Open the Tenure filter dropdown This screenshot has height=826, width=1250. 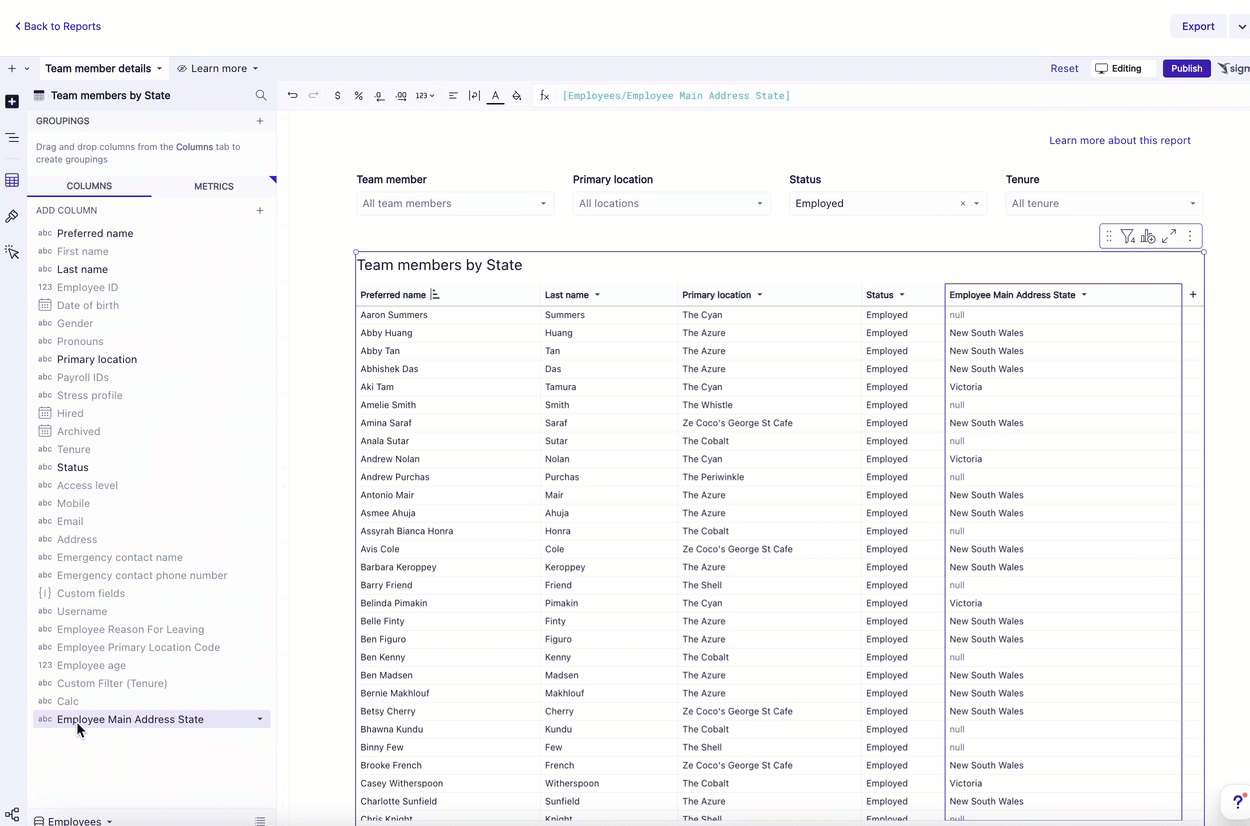point(1104,204)
